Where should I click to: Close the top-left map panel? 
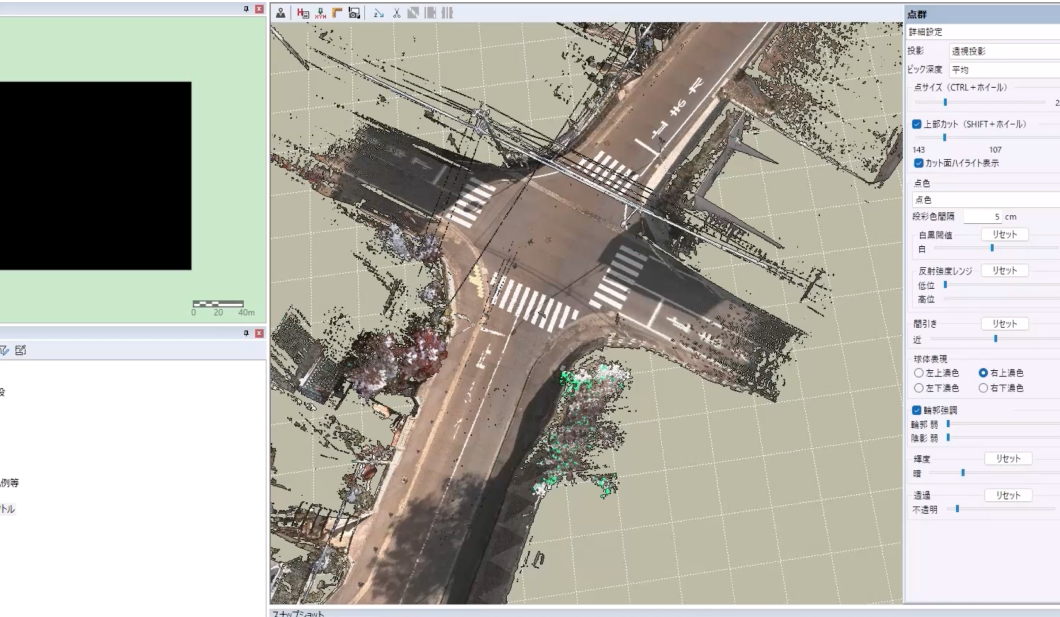click(x=260, y=8)
